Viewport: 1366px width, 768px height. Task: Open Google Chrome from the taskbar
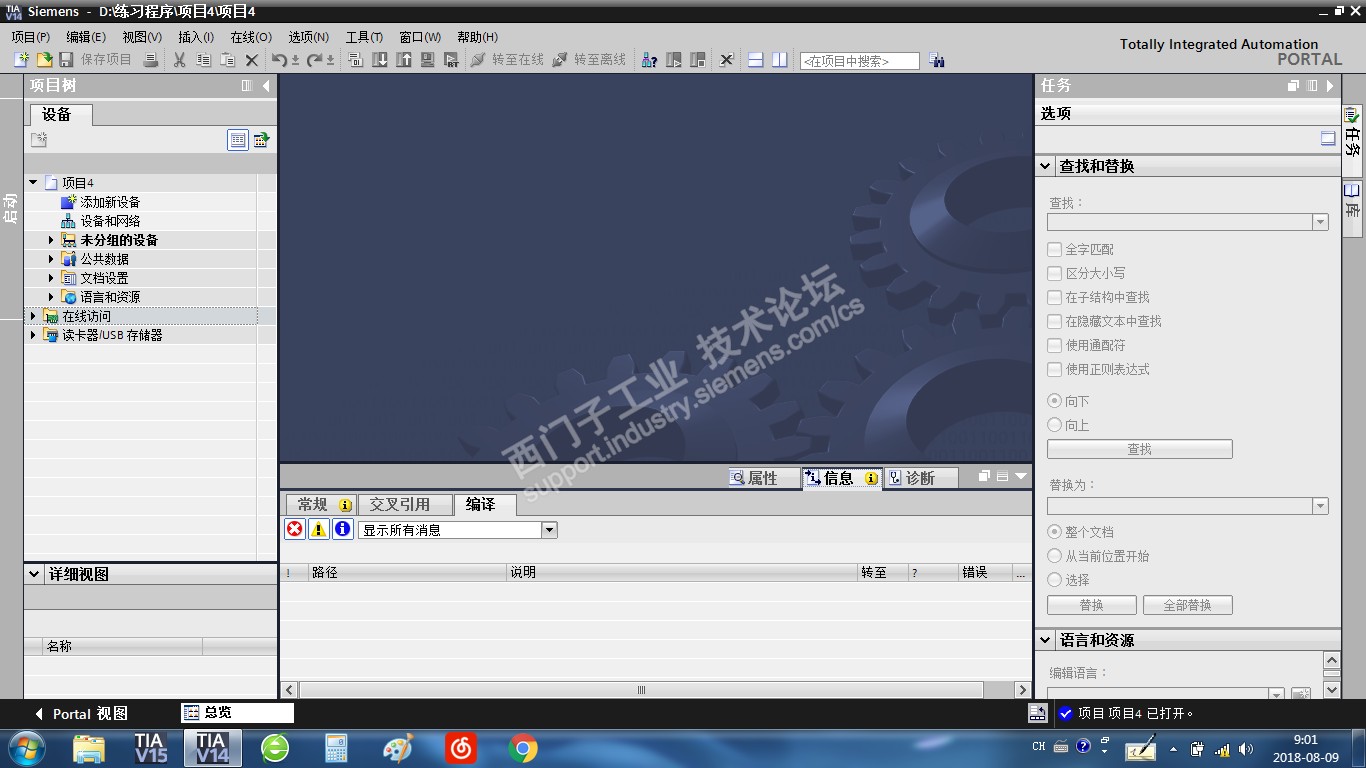(522, 748)
